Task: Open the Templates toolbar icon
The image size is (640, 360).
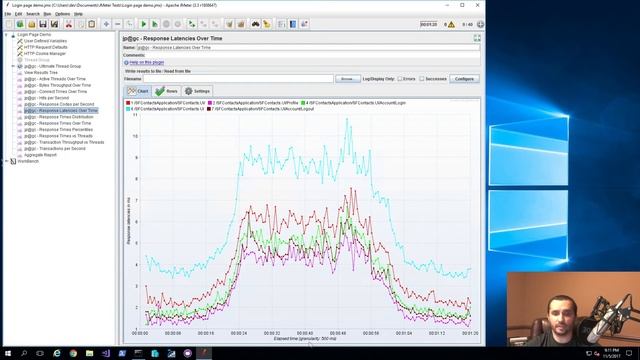Action: coord(20,24)
